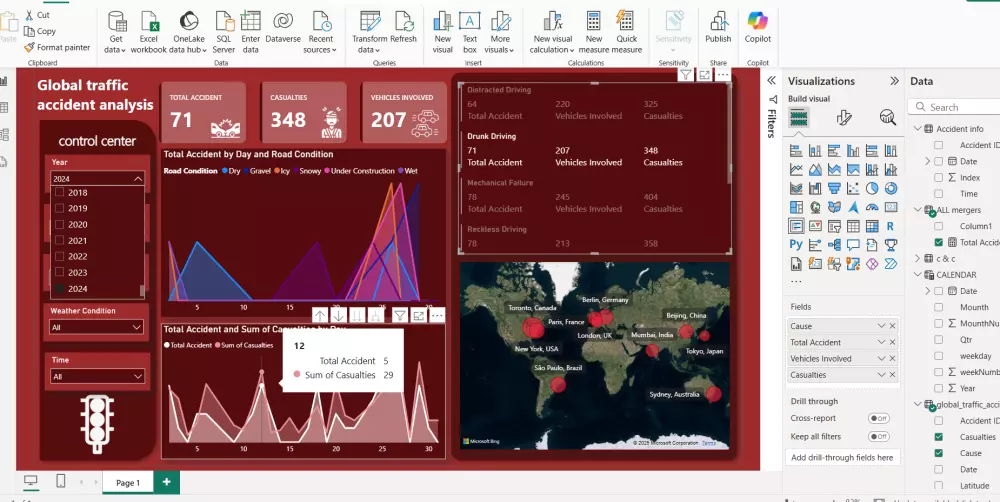Collapse the Visualizations pane

tap(894, 81)
